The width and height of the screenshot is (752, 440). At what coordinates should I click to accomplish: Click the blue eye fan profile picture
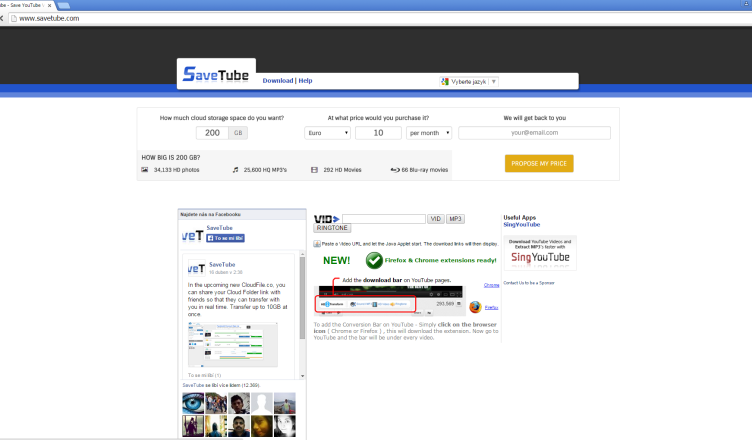[x=193, y=403]
